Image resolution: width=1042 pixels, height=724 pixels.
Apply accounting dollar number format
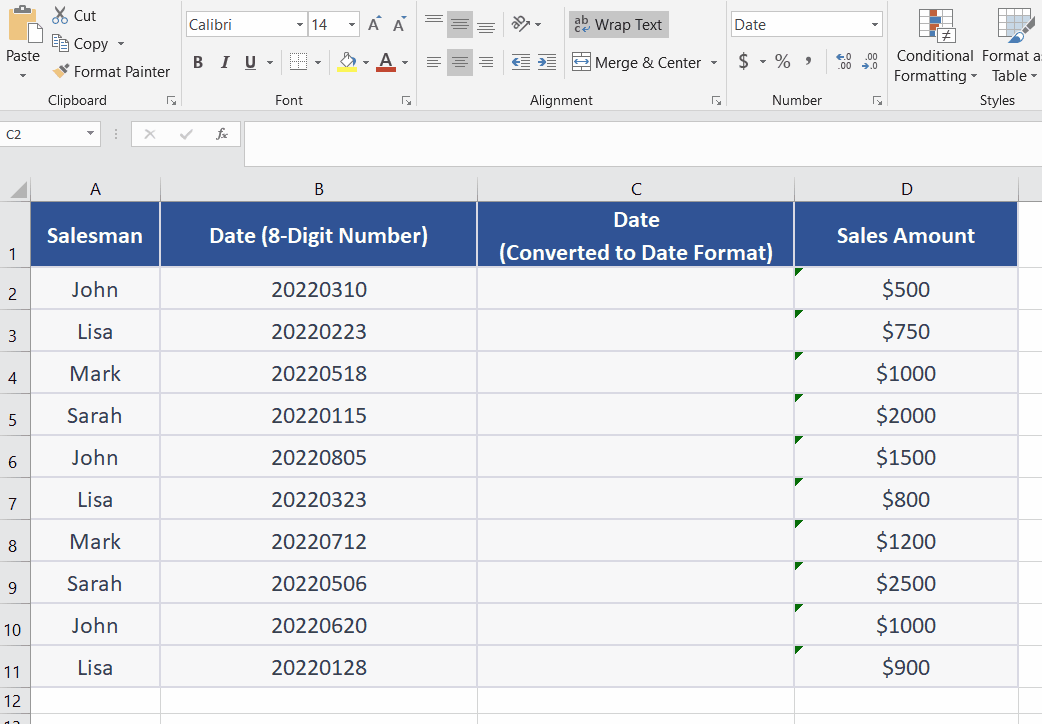[x=744, y=62]
